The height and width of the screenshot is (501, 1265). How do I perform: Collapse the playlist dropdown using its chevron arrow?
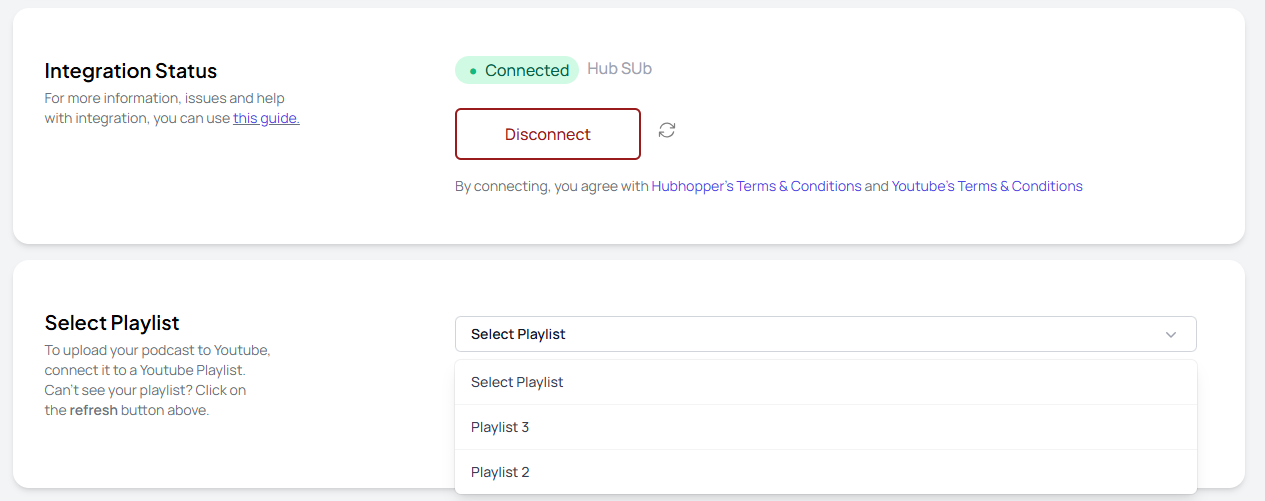click(1171, 335)
